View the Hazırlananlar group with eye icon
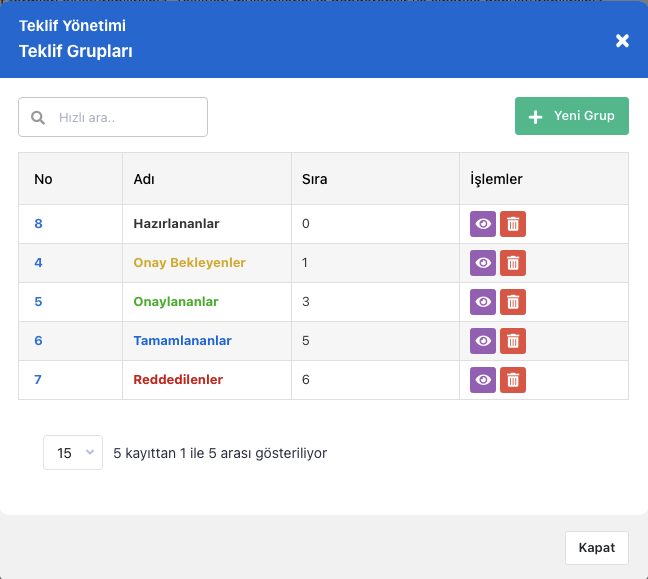 [483, 224]
